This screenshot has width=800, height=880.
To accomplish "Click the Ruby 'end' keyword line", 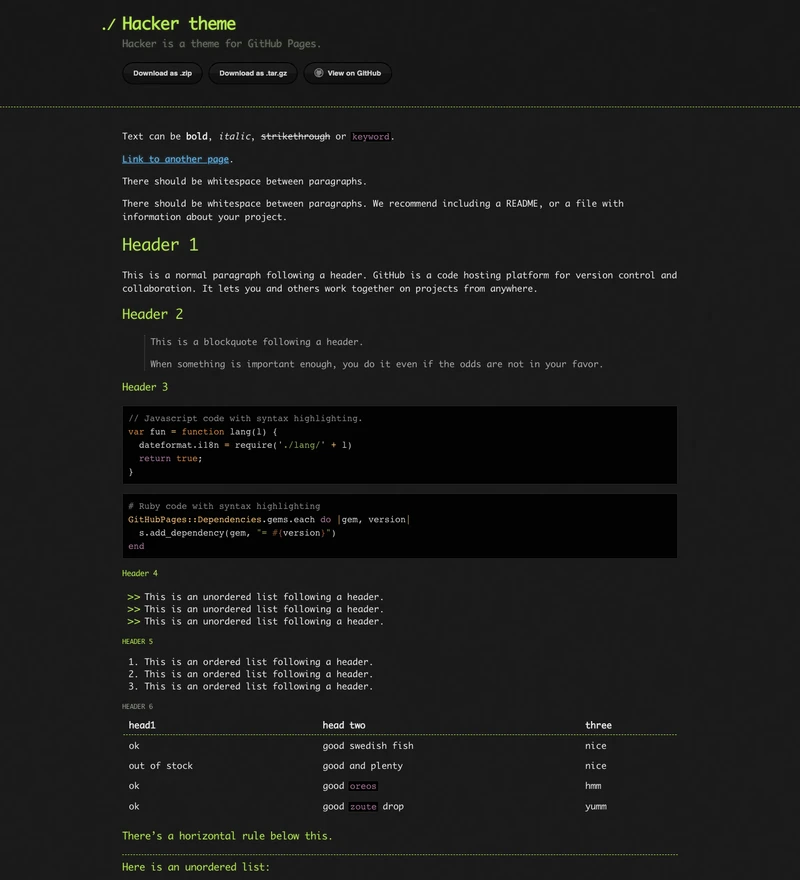I will [136, 546].
